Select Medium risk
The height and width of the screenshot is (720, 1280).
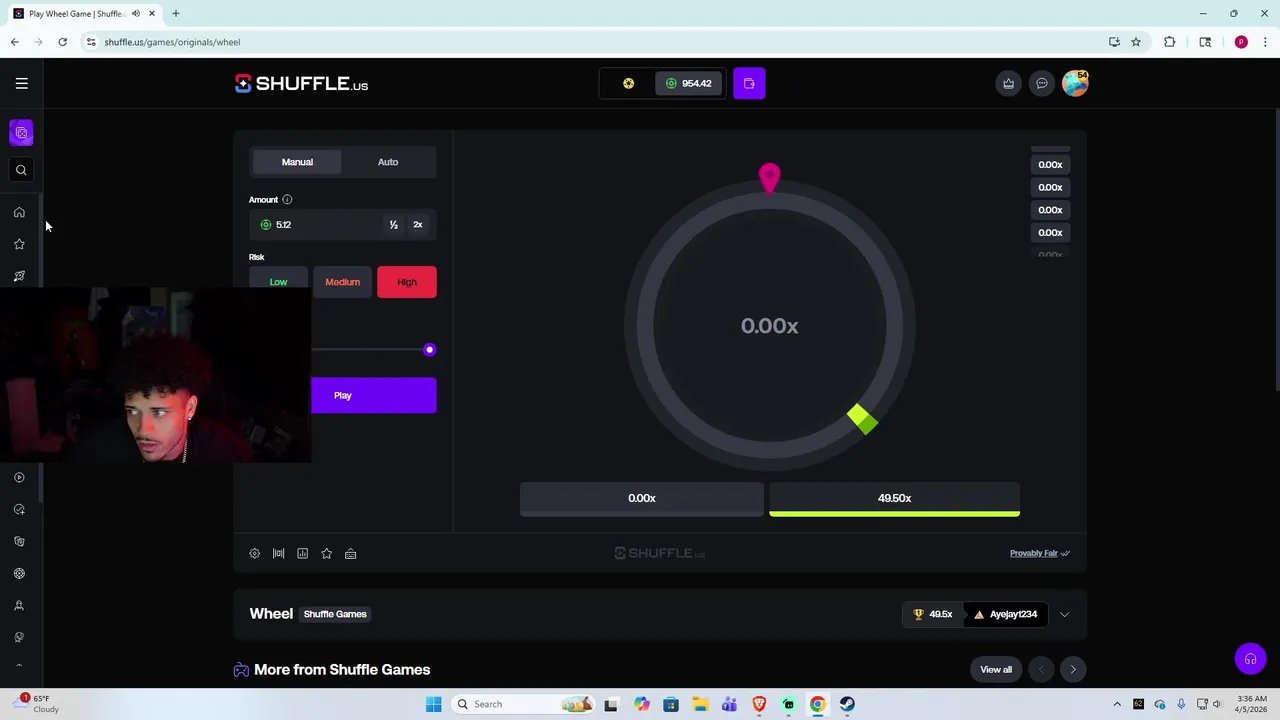342,282
